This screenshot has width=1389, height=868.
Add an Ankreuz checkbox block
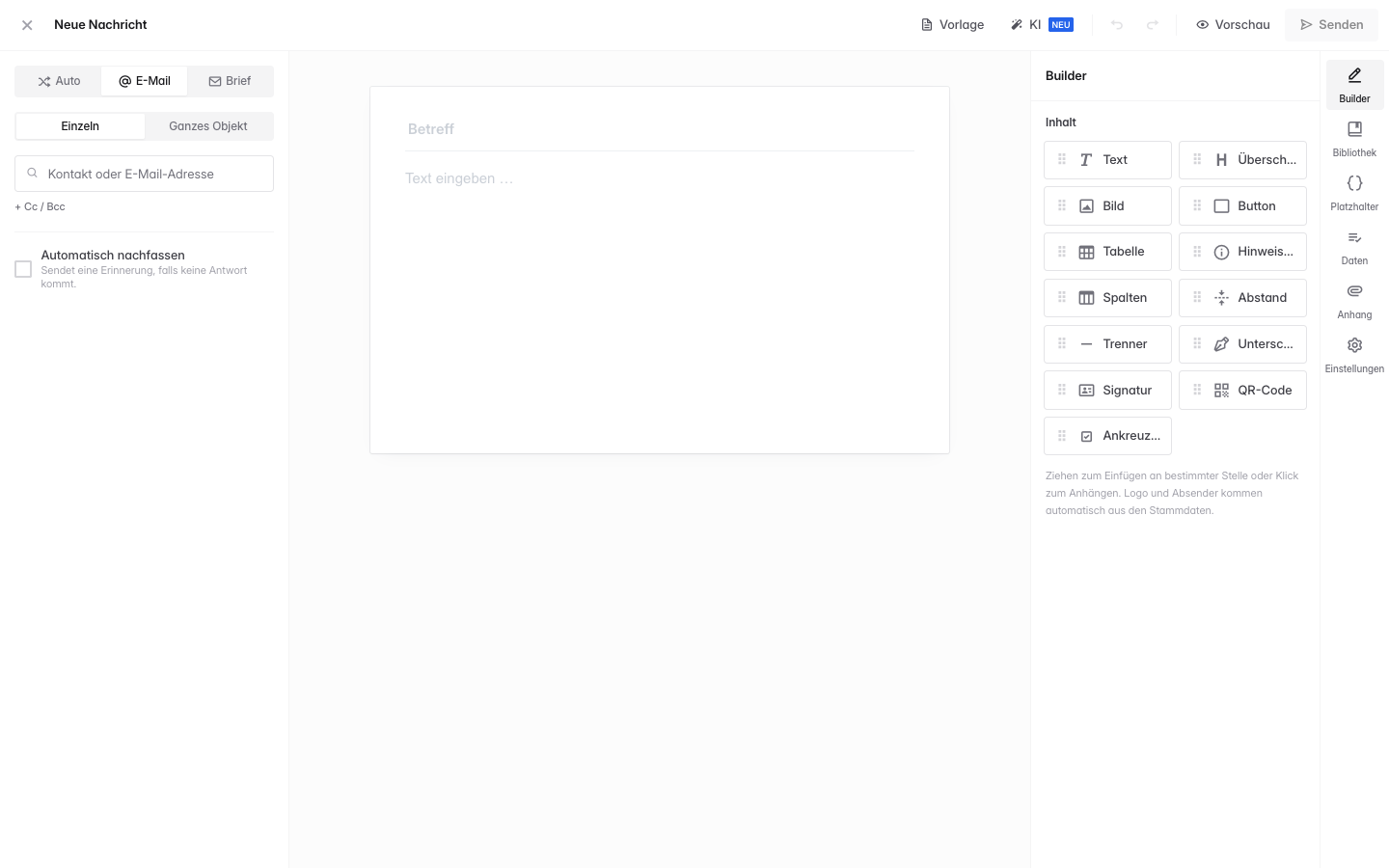pos(1107,436)
